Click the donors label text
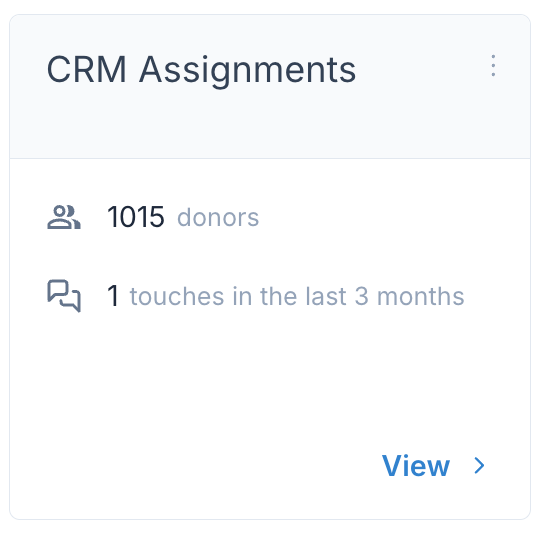This screenshot has height=536, width=544. [x=218, y=218]
